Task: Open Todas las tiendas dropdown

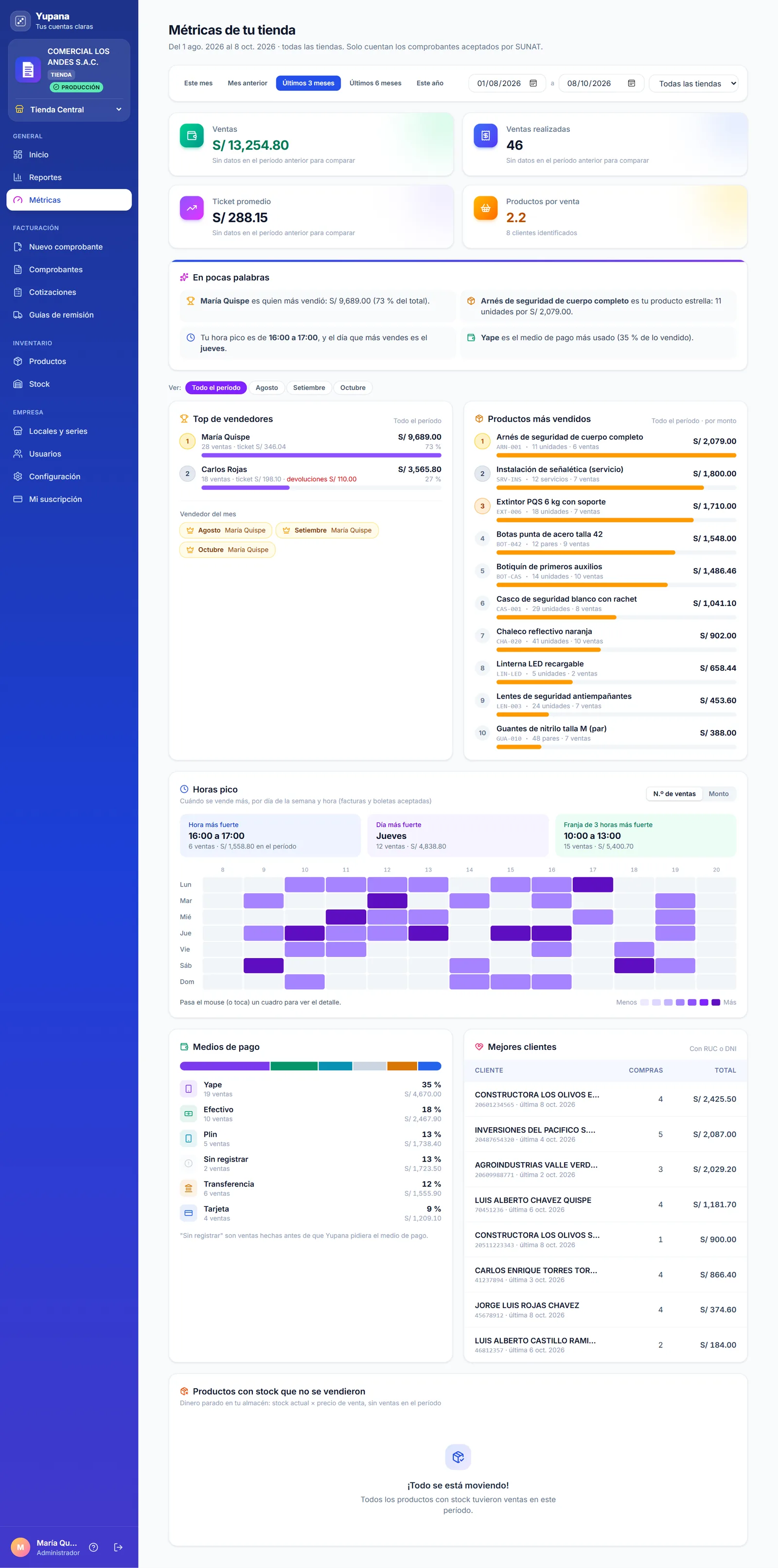Action: pyautogui.click(x=694, y=84)
